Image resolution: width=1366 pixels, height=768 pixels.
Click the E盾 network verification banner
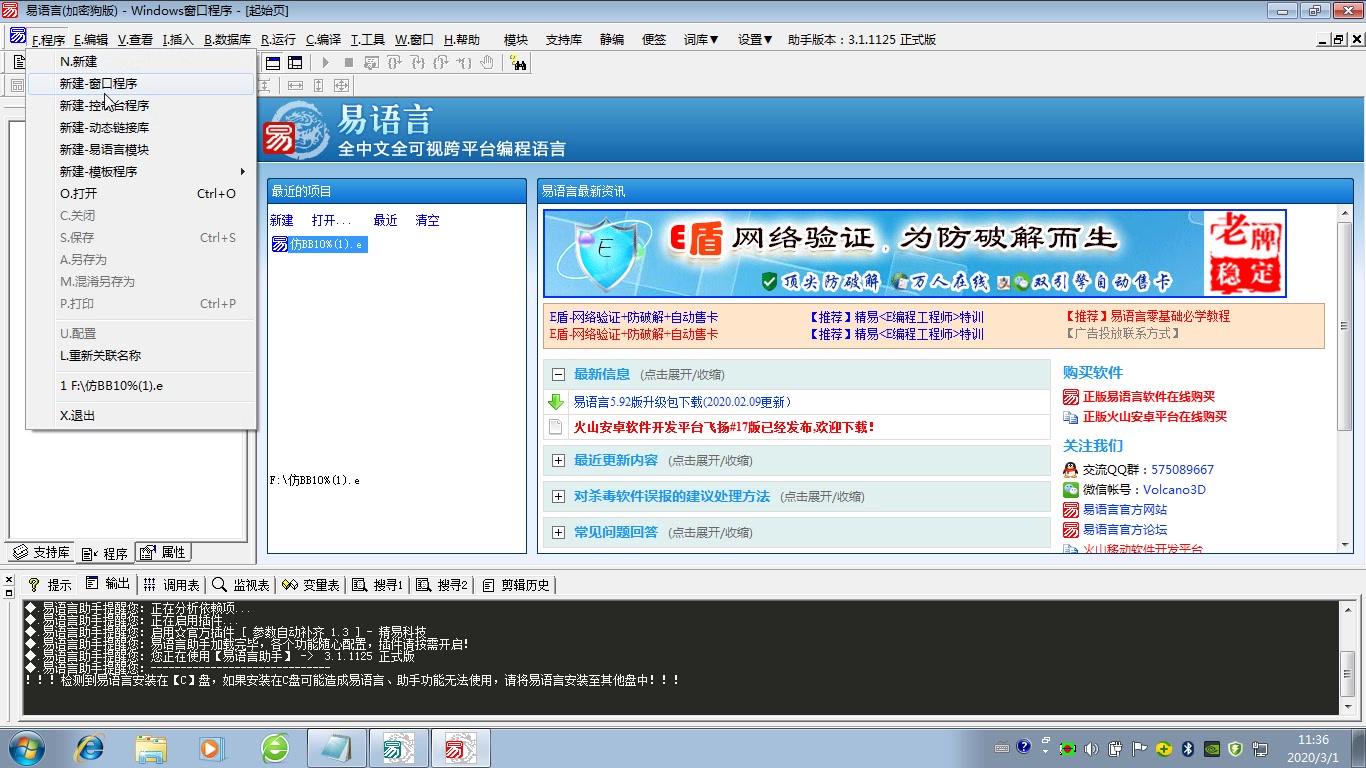pyautogui.click(x=915, y=253)
